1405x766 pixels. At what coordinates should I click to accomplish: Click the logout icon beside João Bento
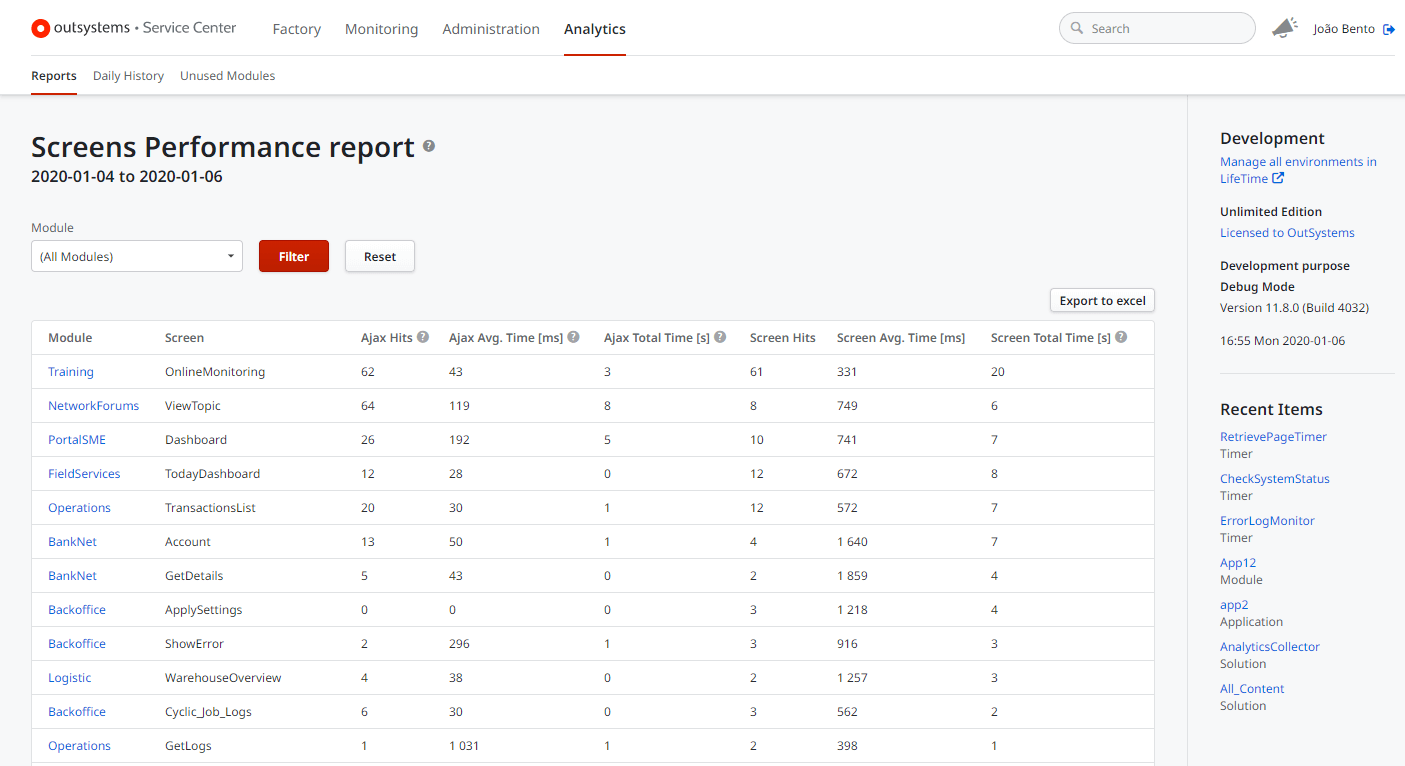coord(1388,29)
